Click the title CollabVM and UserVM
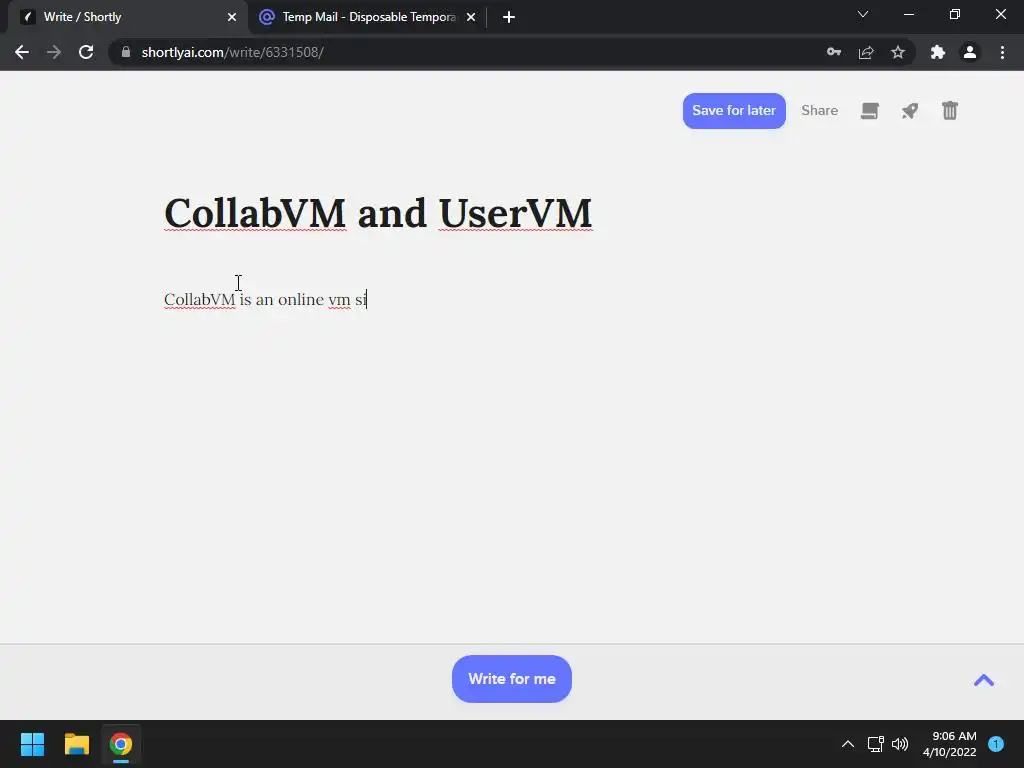Screen dimensions: 1024x768 tap(378, 213)
